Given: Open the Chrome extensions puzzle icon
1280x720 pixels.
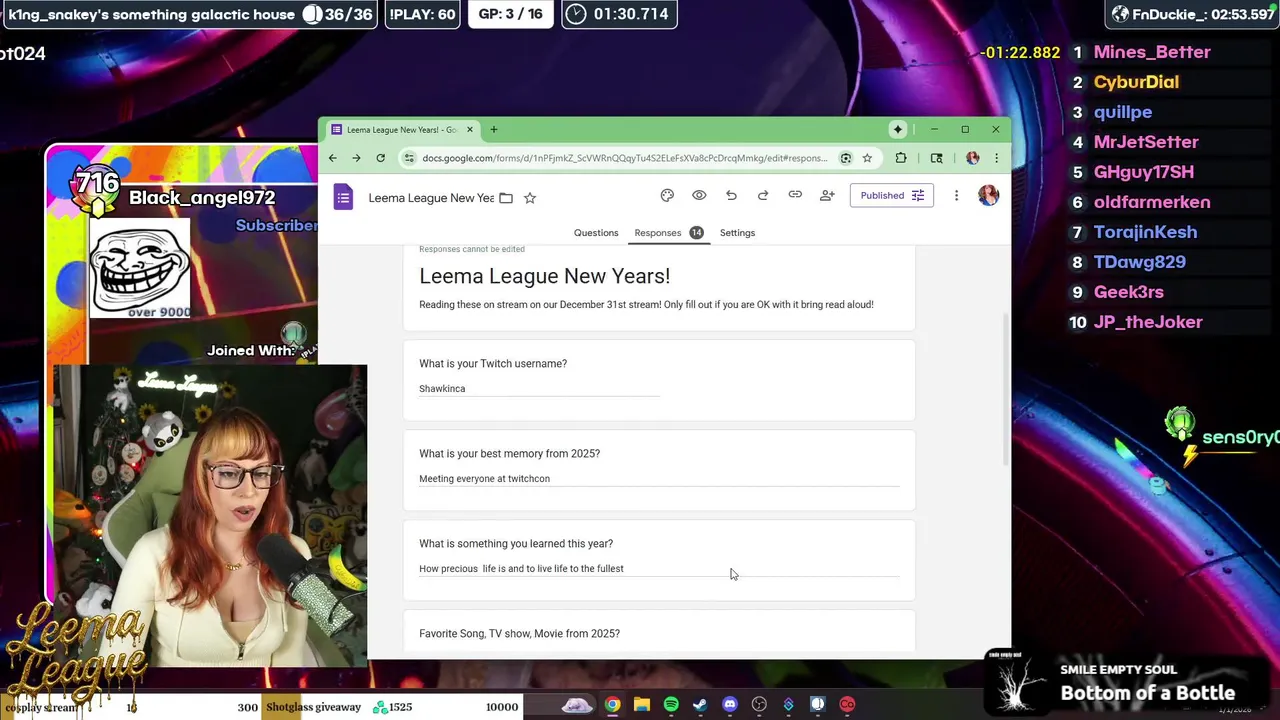Looking at the screenshot, I should (x=901, y=158).
